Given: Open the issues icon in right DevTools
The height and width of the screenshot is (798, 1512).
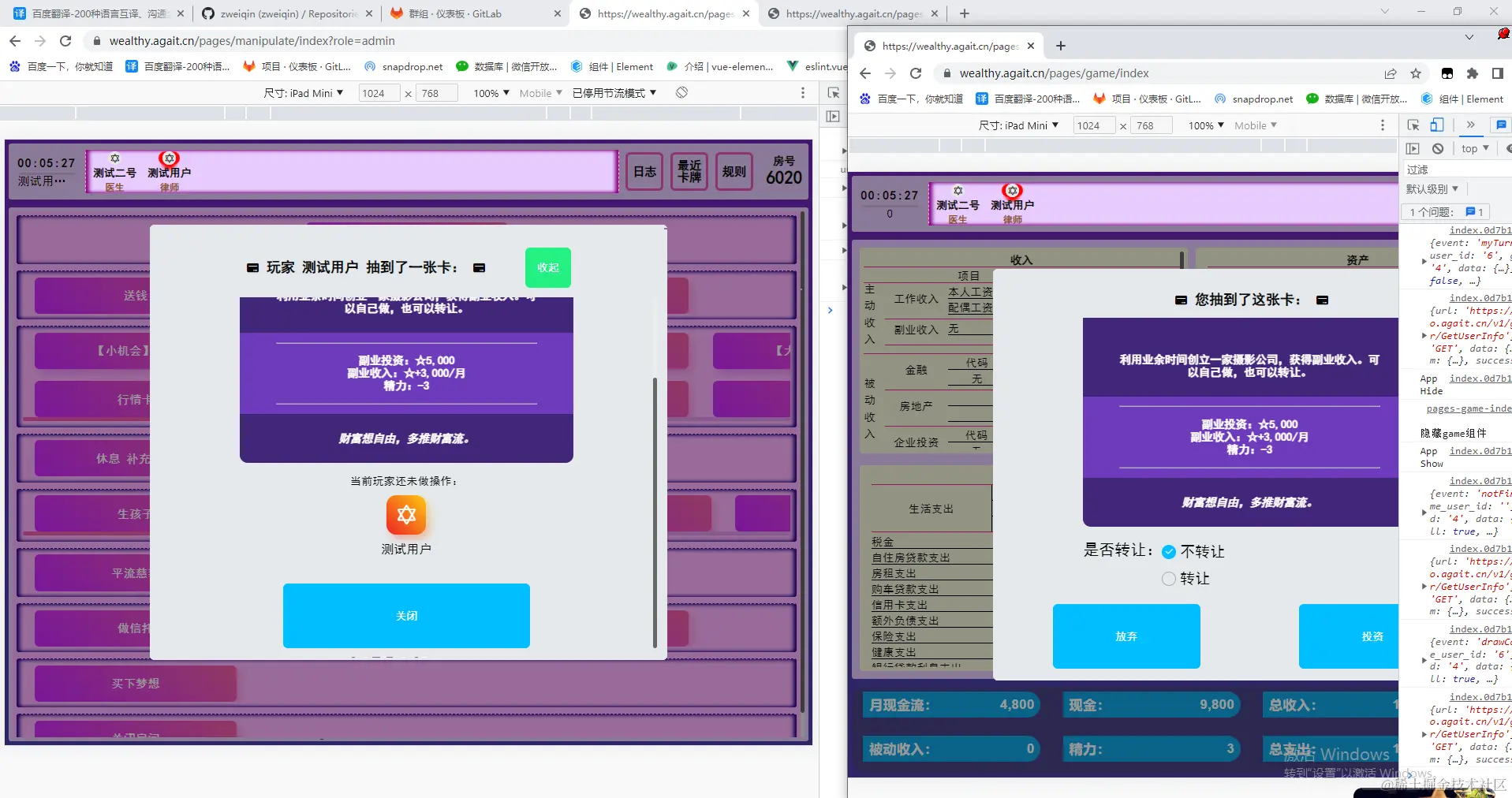Looking at the screenshot, I should (x=1501, y=125).
